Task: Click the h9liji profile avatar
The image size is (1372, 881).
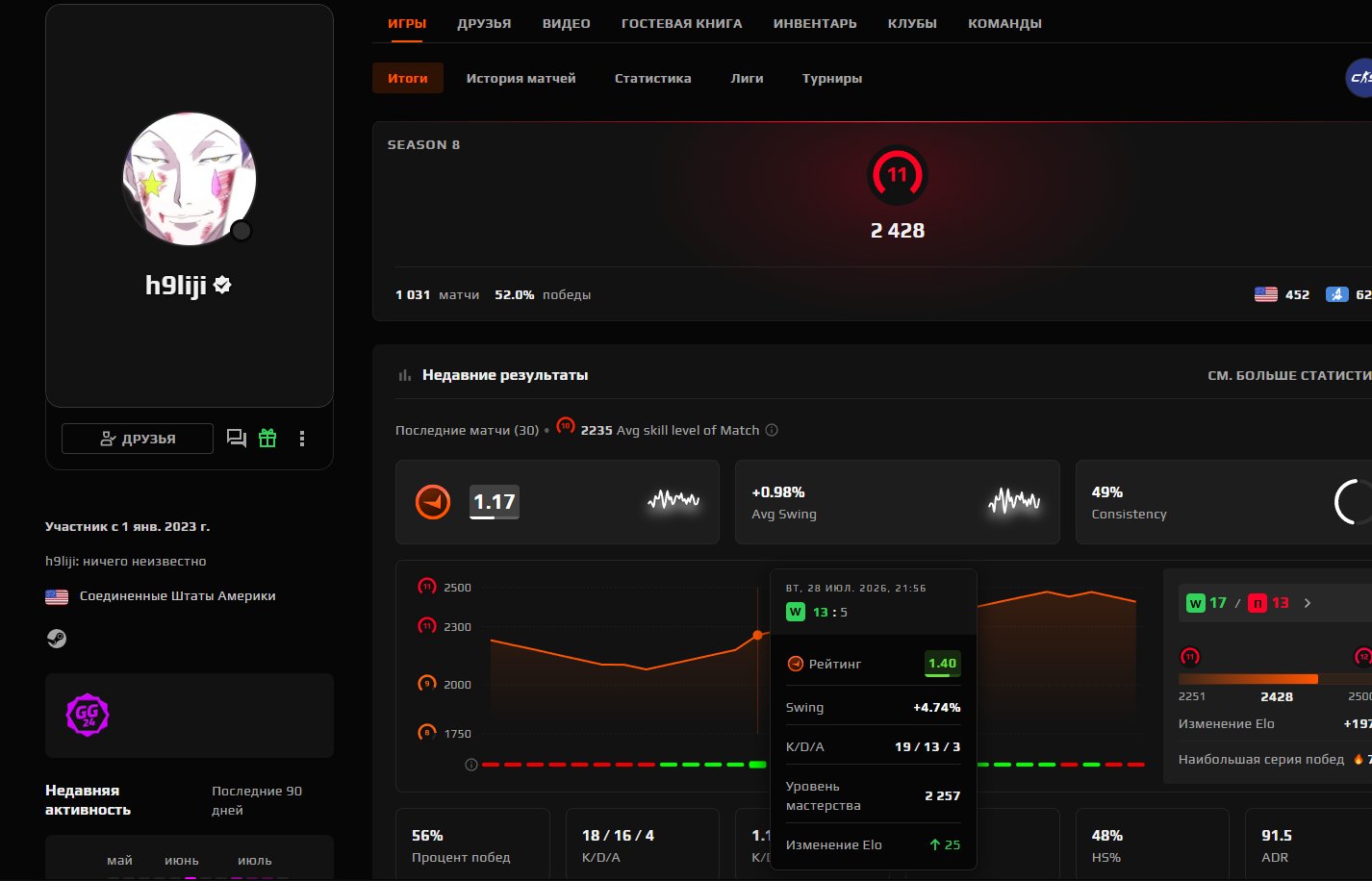Action: (190, 179)
